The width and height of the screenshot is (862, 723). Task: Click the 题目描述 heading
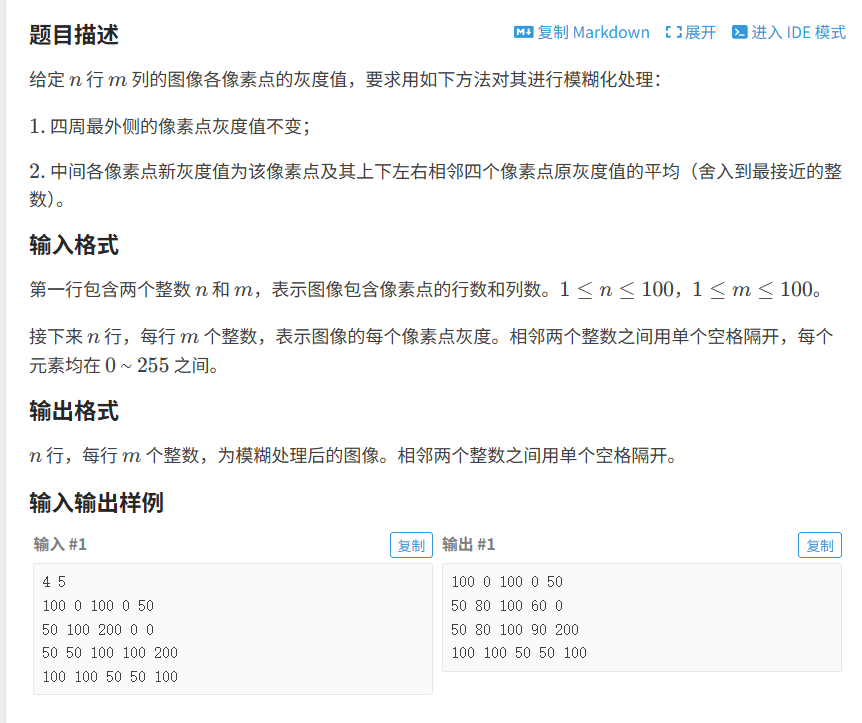coord(74,35)
